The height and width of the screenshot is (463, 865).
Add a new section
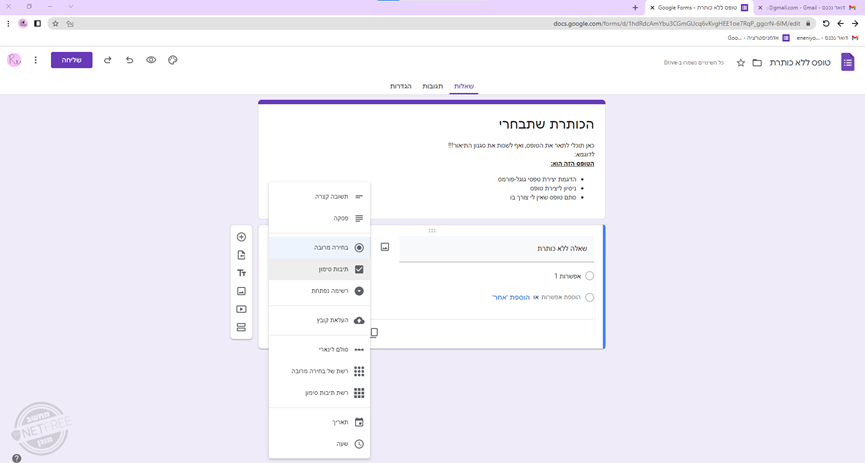point(241,327)
